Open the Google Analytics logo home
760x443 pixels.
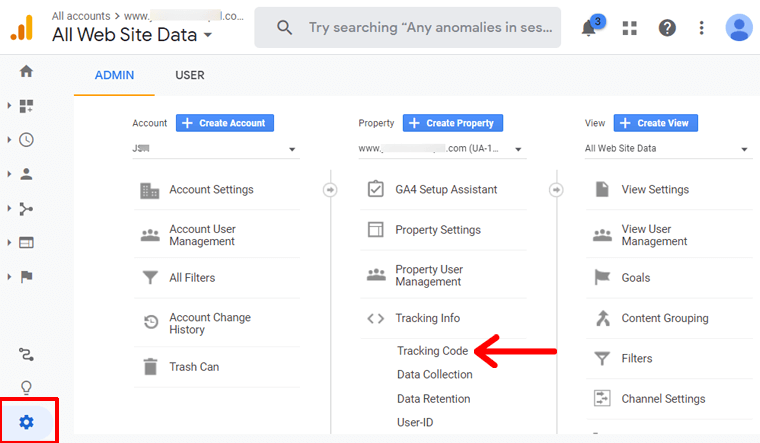22,28
